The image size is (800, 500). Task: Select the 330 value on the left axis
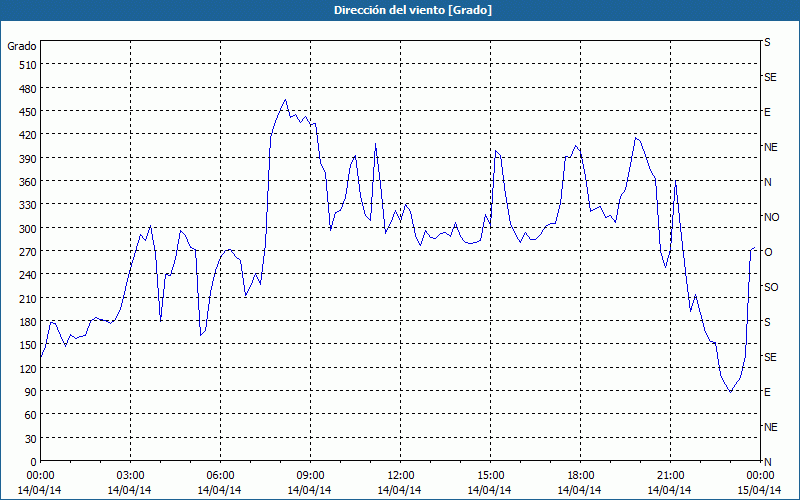pos(28,205)
